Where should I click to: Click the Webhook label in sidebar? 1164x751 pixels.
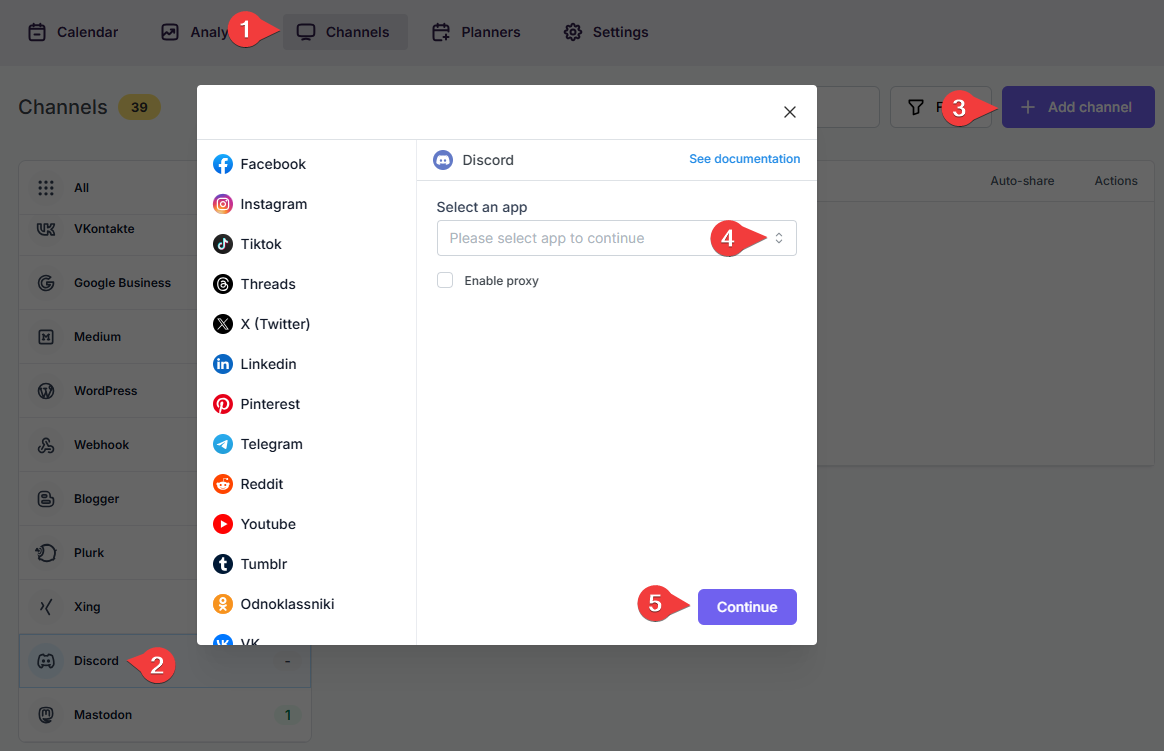pos(102,445)
